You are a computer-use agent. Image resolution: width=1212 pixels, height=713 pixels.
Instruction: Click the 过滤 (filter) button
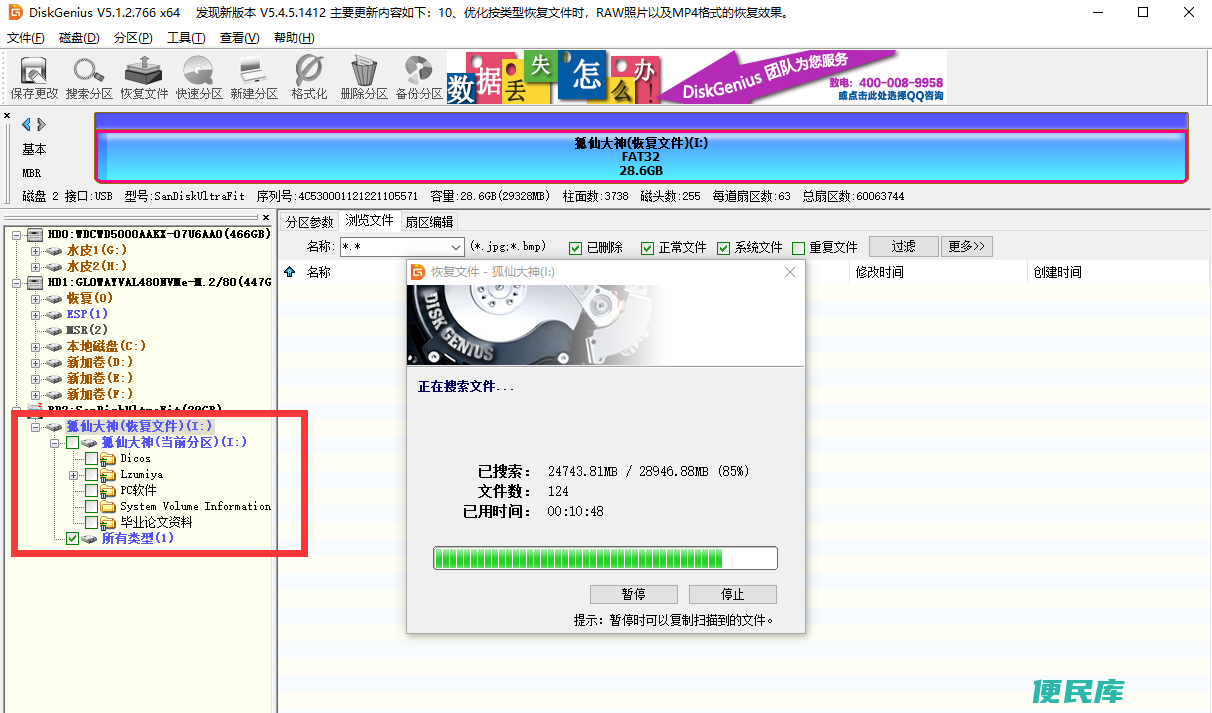click(x=904, y=246)
